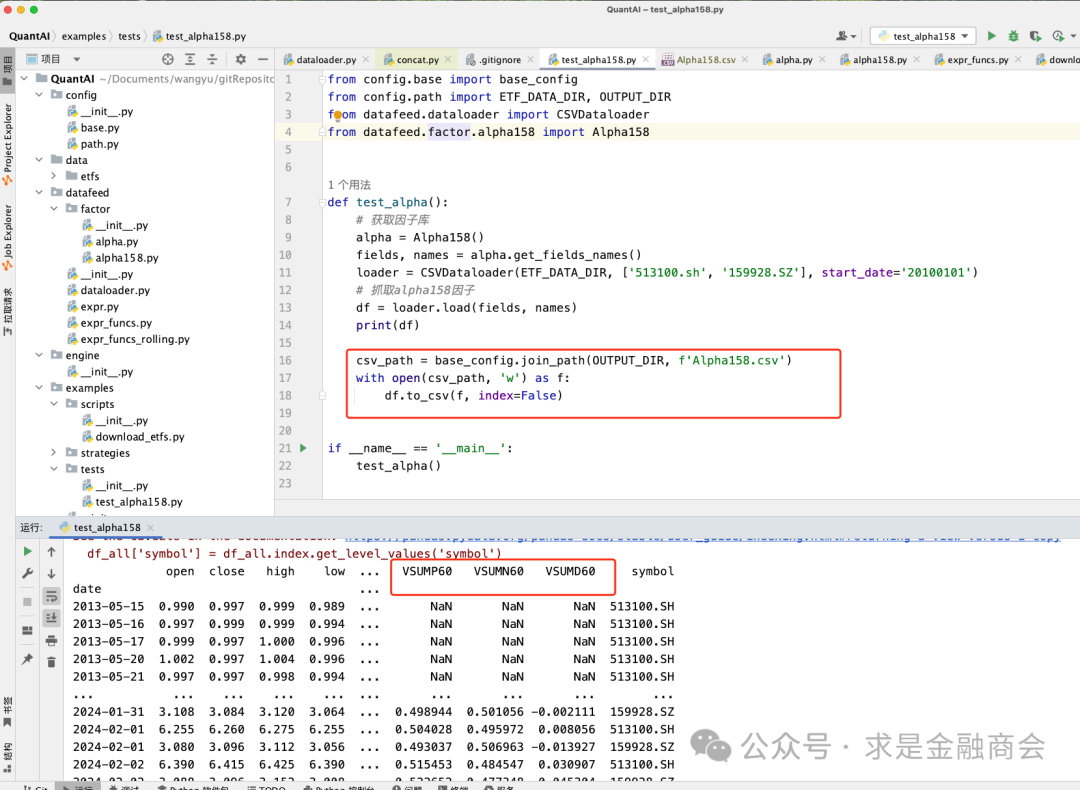1080x790 pixels.
Task: Go down the stack trace arrow
Action: (52, 574)
